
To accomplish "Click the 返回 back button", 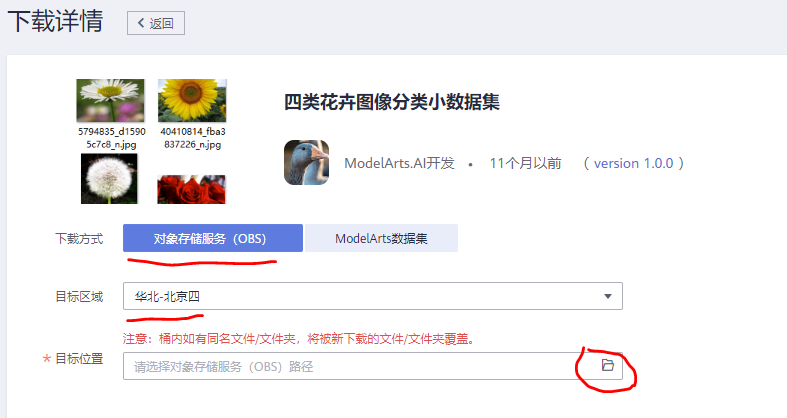I will coord(156,23).
